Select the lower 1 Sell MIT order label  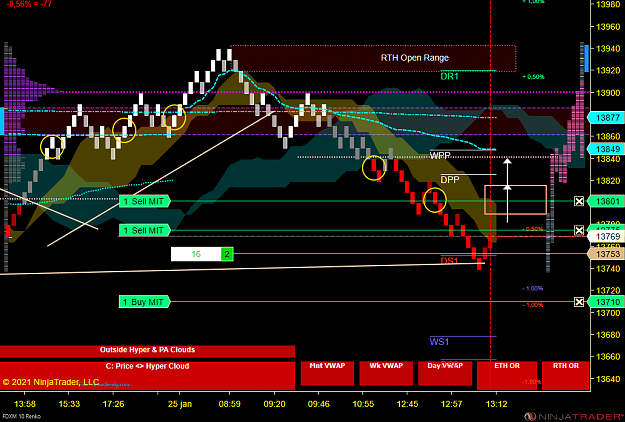pos(145,230)
